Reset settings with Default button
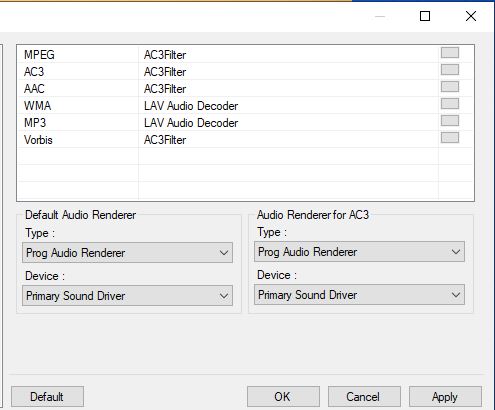 [x=47, y=397]
